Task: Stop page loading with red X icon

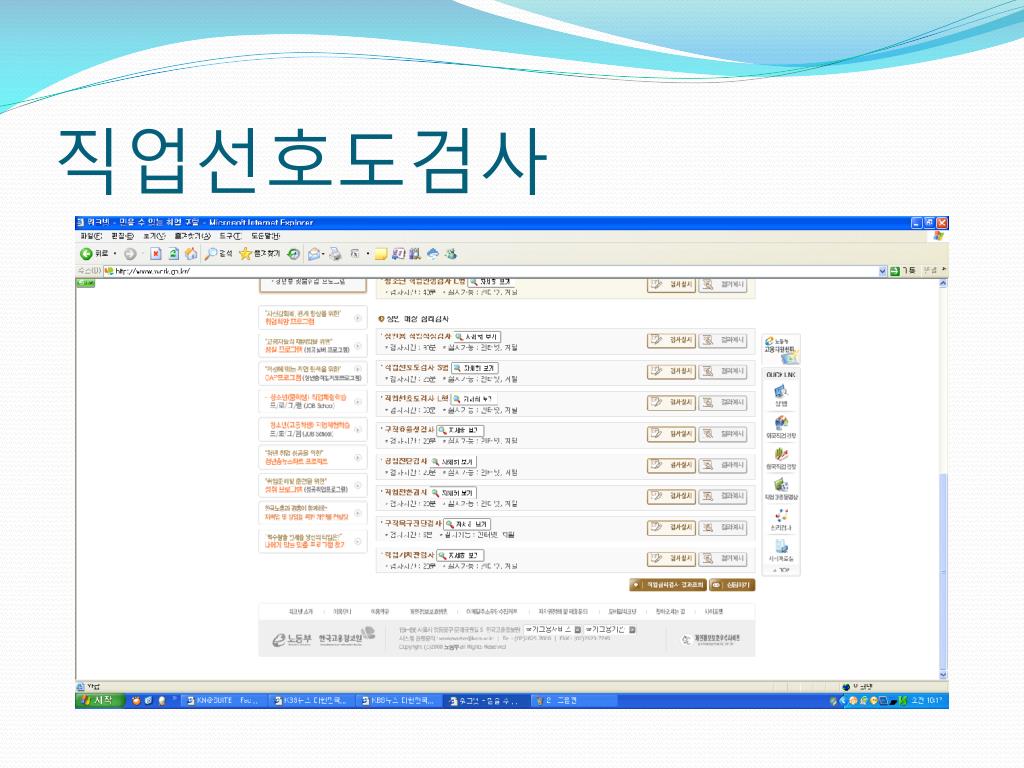Action: 155,254
